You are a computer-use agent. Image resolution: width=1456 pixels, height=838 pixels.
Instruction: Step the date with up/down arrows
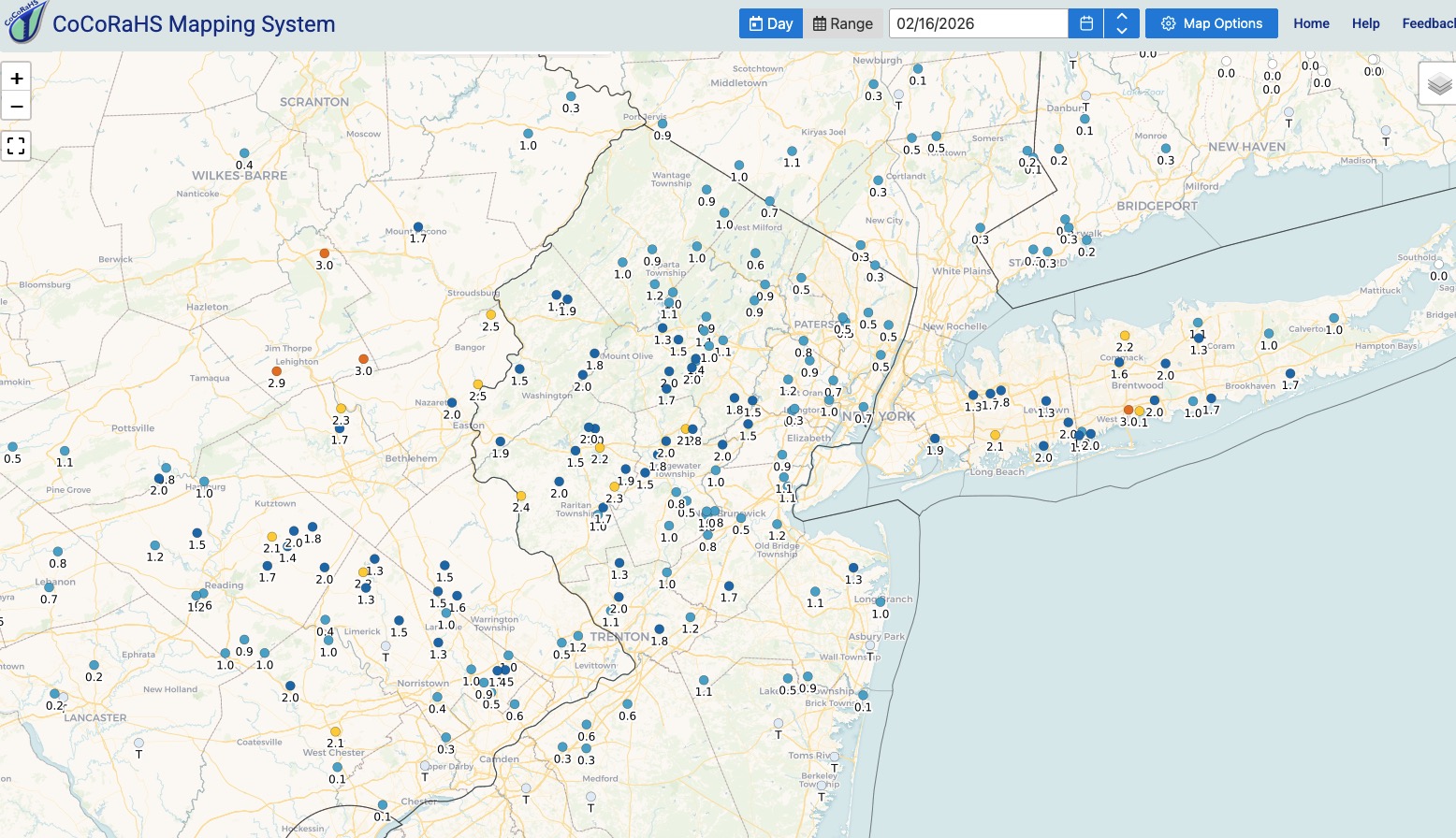pyautogui.click(x=1121, y=23)
